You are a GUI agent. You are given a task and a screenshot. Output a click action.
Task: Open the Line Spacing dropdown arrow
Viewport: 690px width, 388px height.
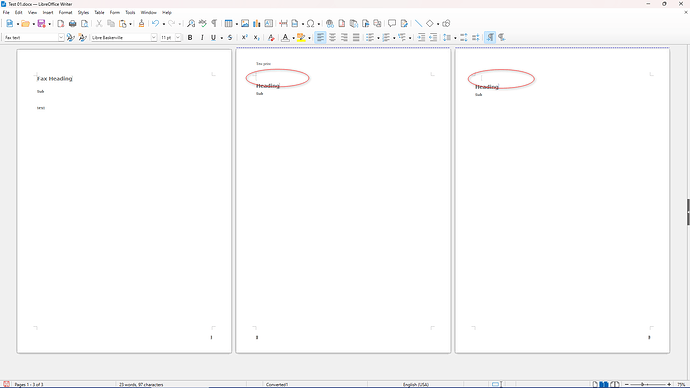click(x=455, y=38)
